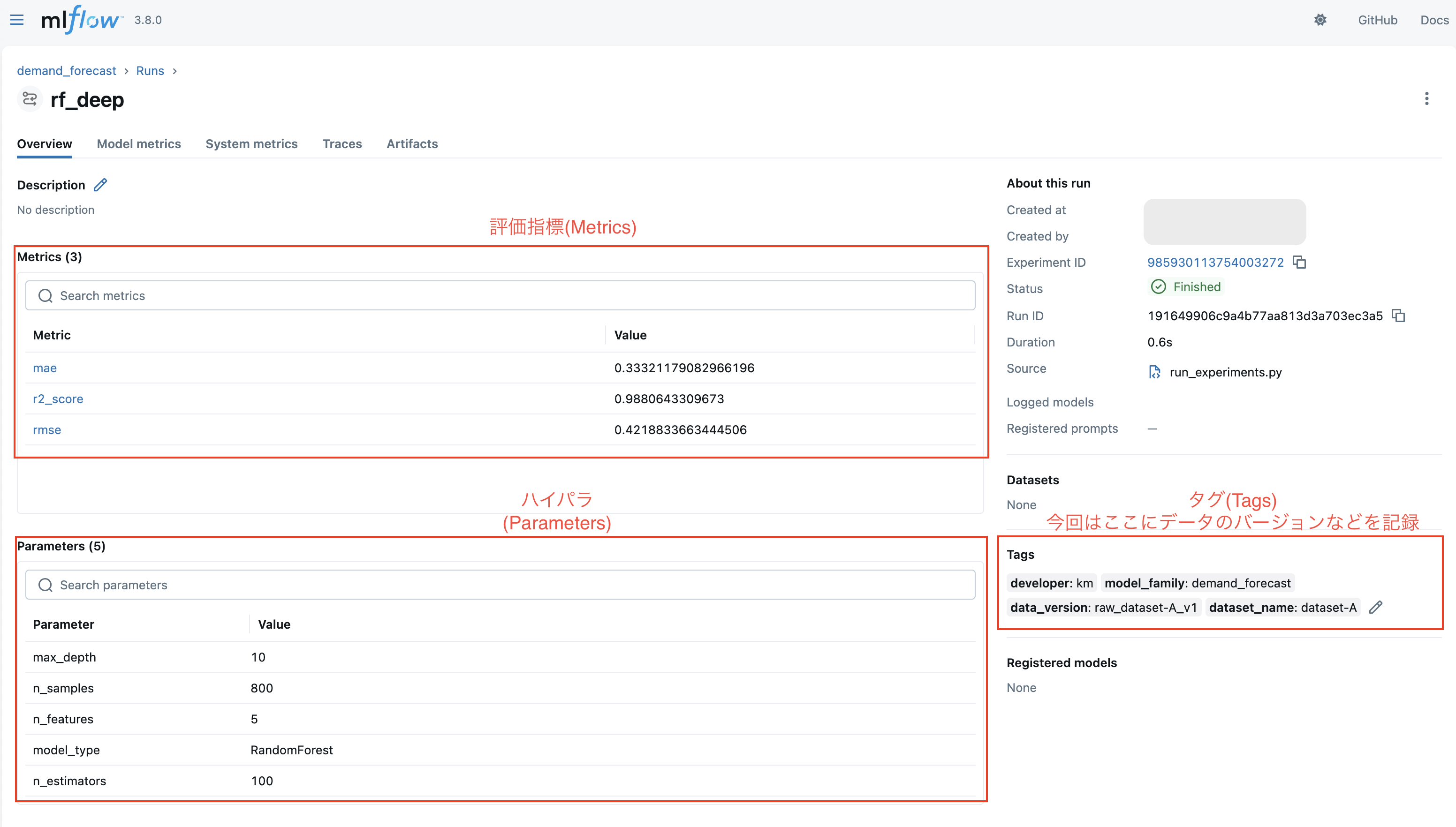
Task: Go to demand_forecast experiment breadcrumb
Action: point(67,71)
